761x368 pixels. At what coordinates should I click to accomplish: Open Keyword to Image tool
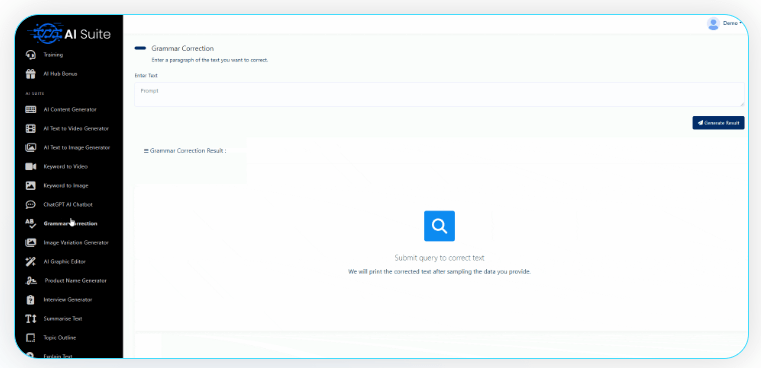coord(66,185)
